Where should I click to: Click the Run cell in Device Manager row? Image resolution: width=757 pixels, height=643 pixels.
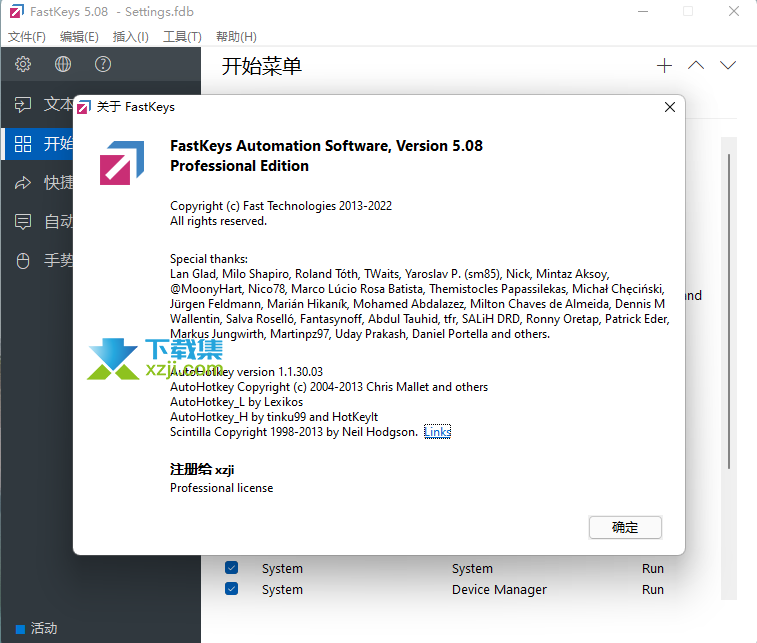click(x=653, y=589)
